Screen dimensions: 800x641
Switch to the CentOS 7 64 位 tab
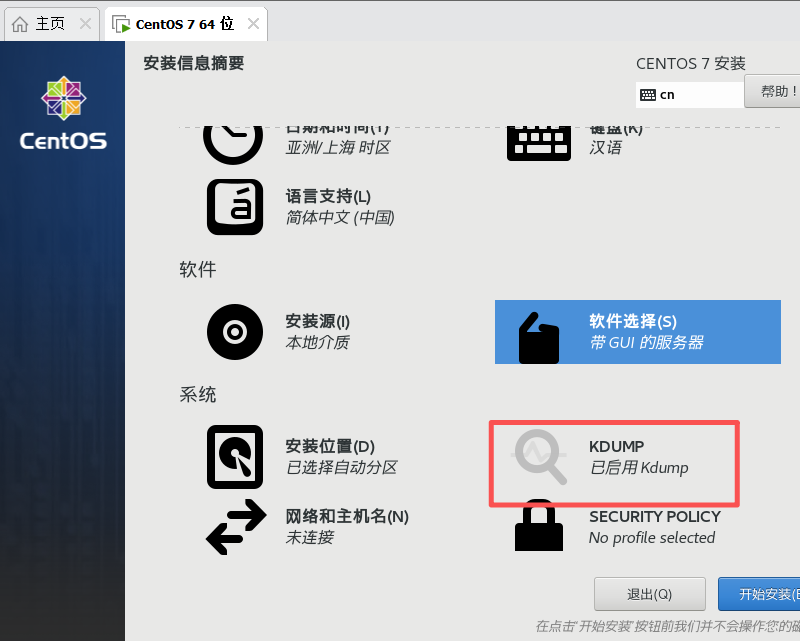pyautogui.click(x=186, y=23)
